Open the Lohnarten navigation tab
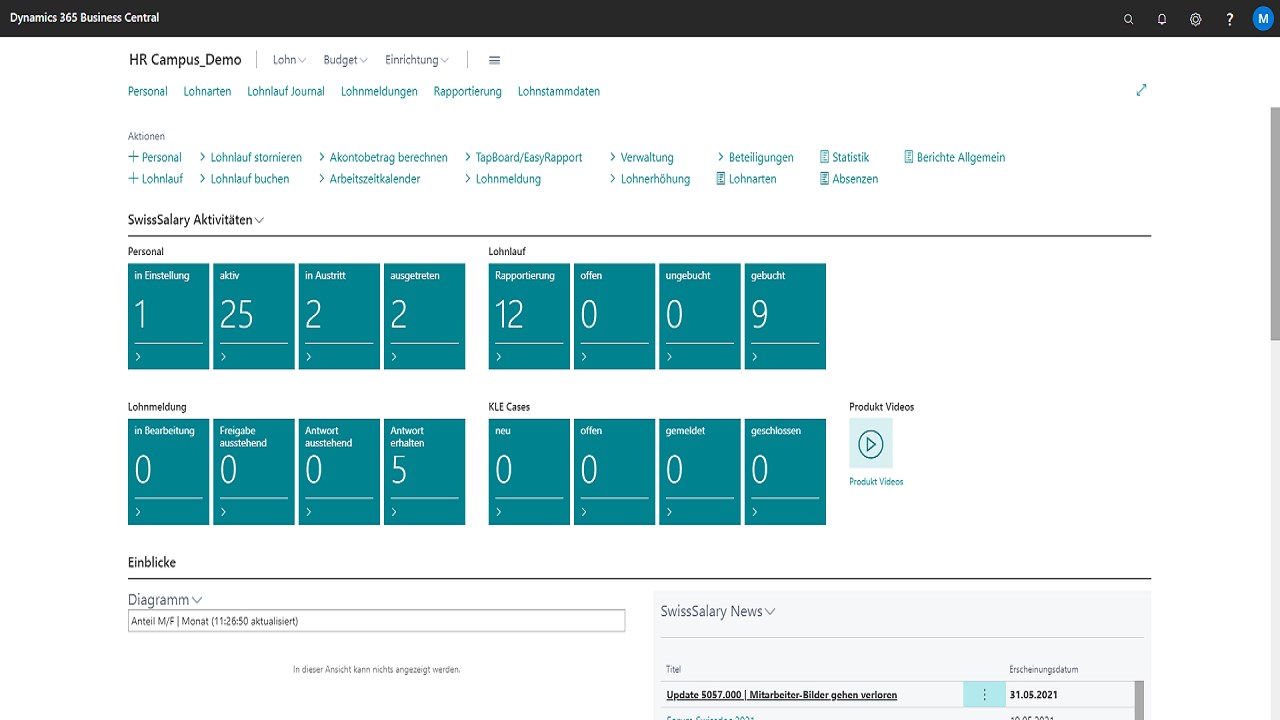Viewport: 1280px width, 720px height. pyautogui.click(x=207, y=91)
